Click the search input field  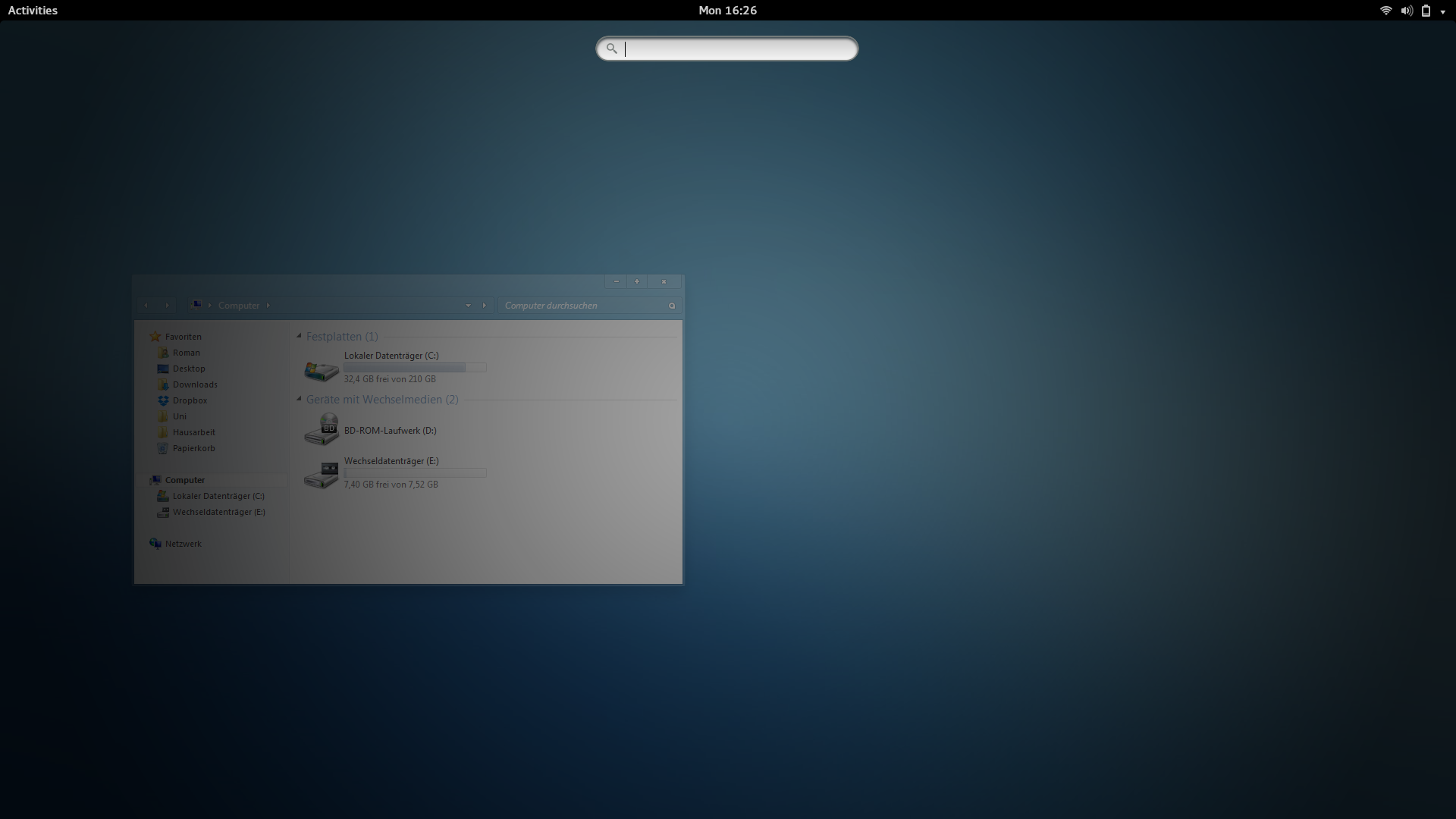[x=728, y=48]
